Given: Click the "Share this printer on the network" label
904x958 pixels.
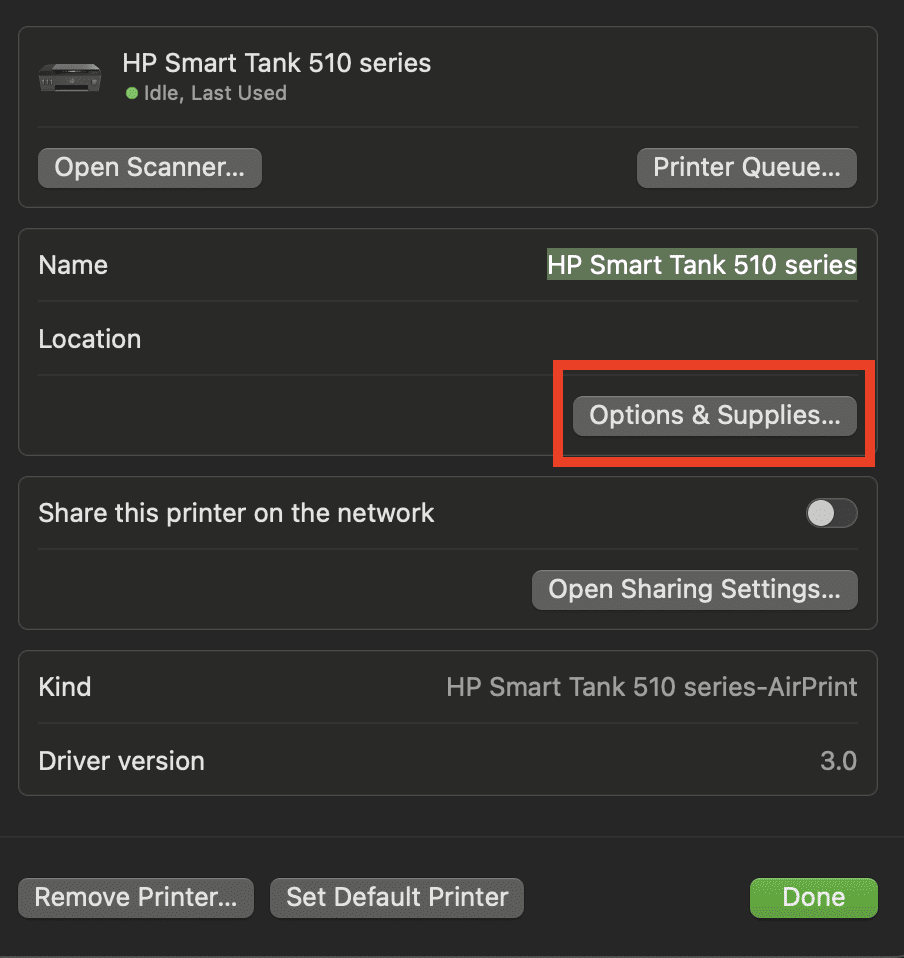Looking at the screenshot, I should pos(236,513).
